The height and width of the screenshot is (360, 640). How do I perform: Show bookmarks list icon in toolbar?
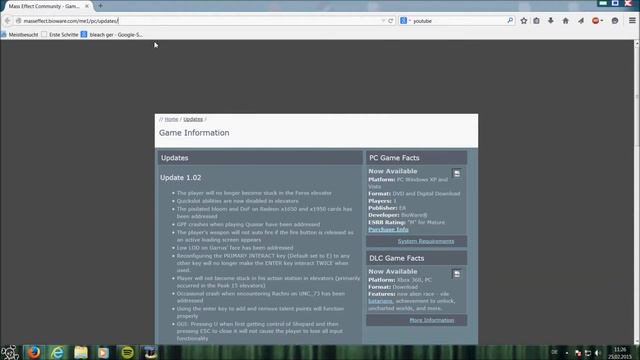536,20
